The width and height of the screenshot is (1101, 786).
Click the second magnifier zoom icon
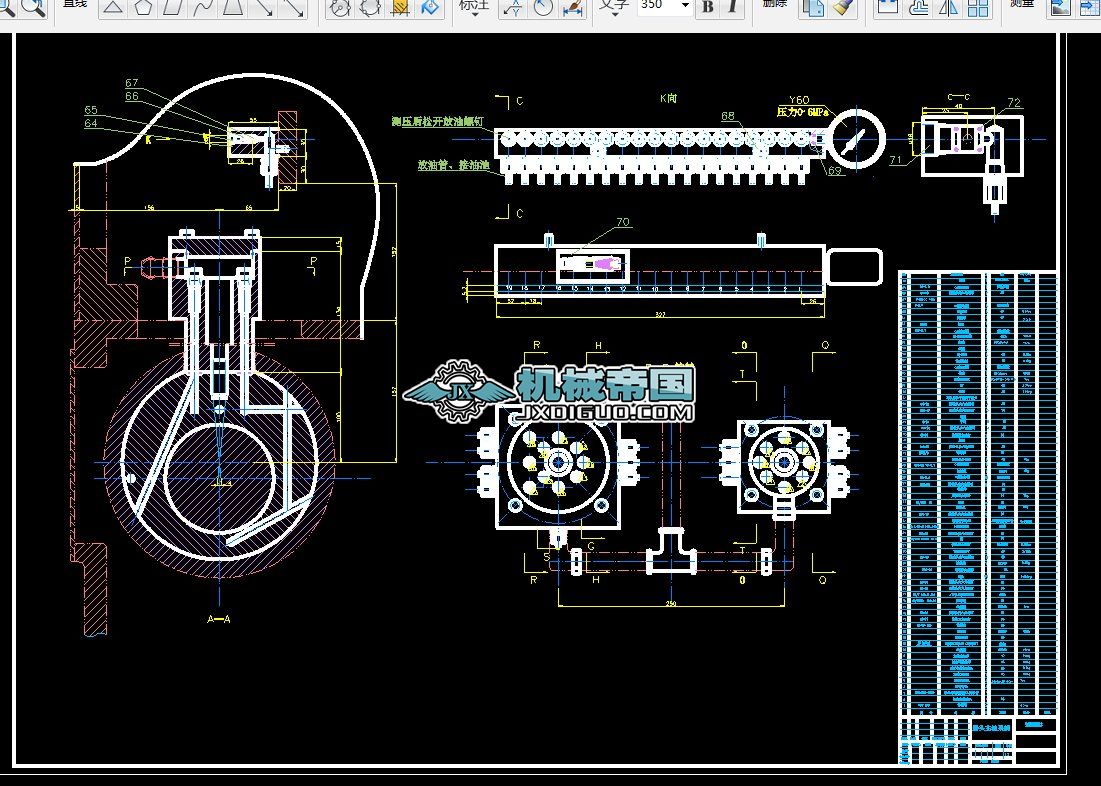click(x=32, y=7)
